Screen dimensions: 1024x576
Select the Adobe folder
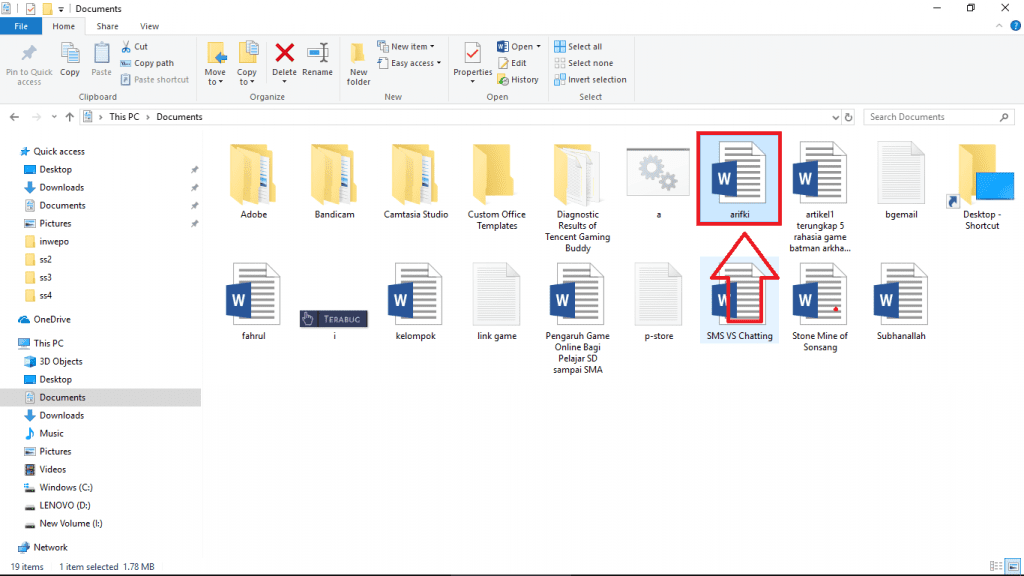coord(253,180)
